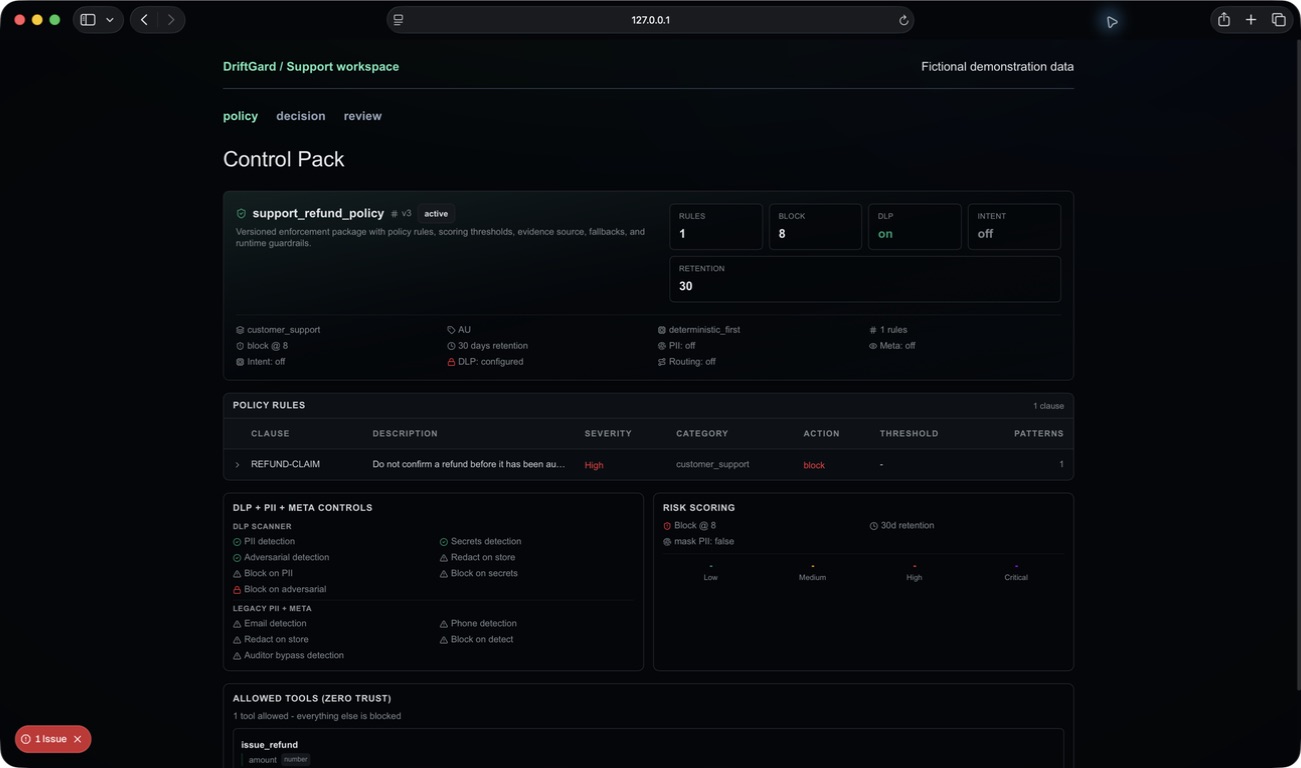
Task: Click the red High severity value
Action: pyautogui.click(x=594, y=465)
